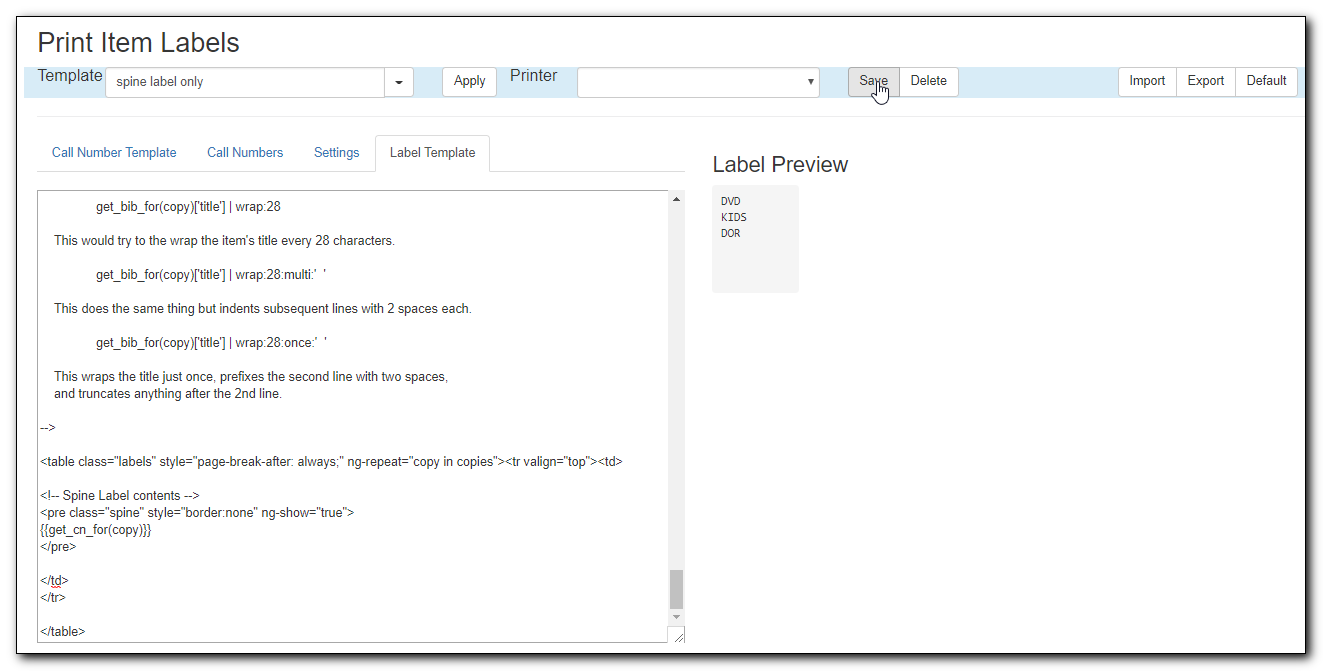Switch to Call Number Template tab
Viewport: 1323px width, 671px height.
coord(114,153)
